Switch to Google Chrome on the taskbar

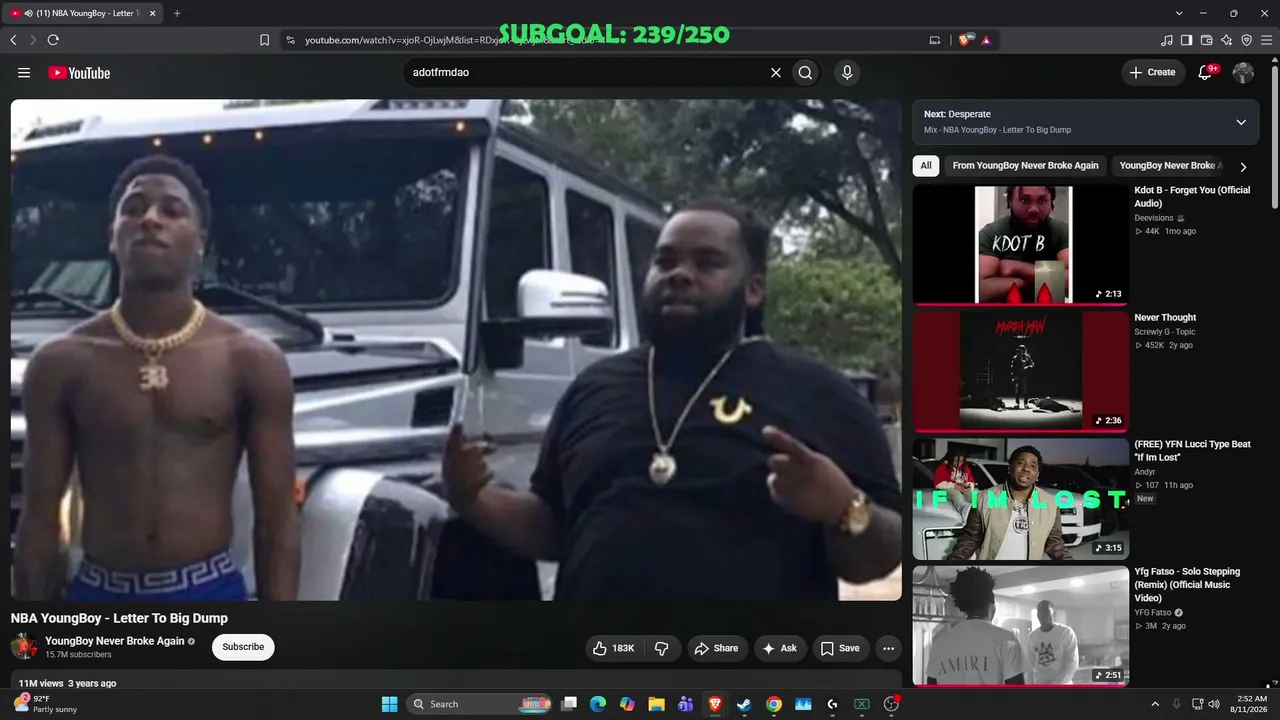tap(773, 704)
